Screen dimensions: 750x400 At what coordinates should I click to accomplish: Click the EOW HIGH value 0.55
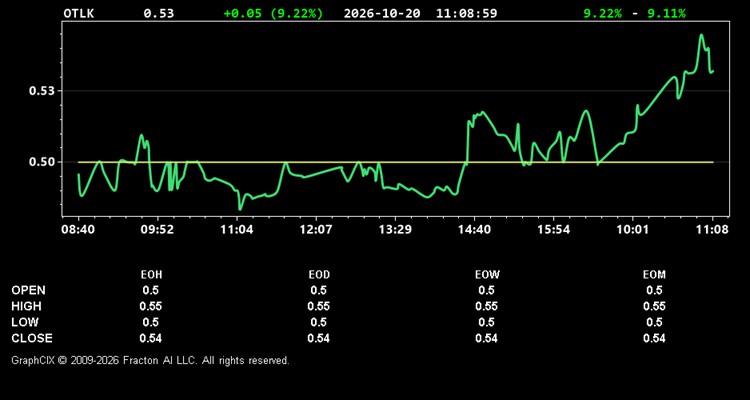click(486, 306)
